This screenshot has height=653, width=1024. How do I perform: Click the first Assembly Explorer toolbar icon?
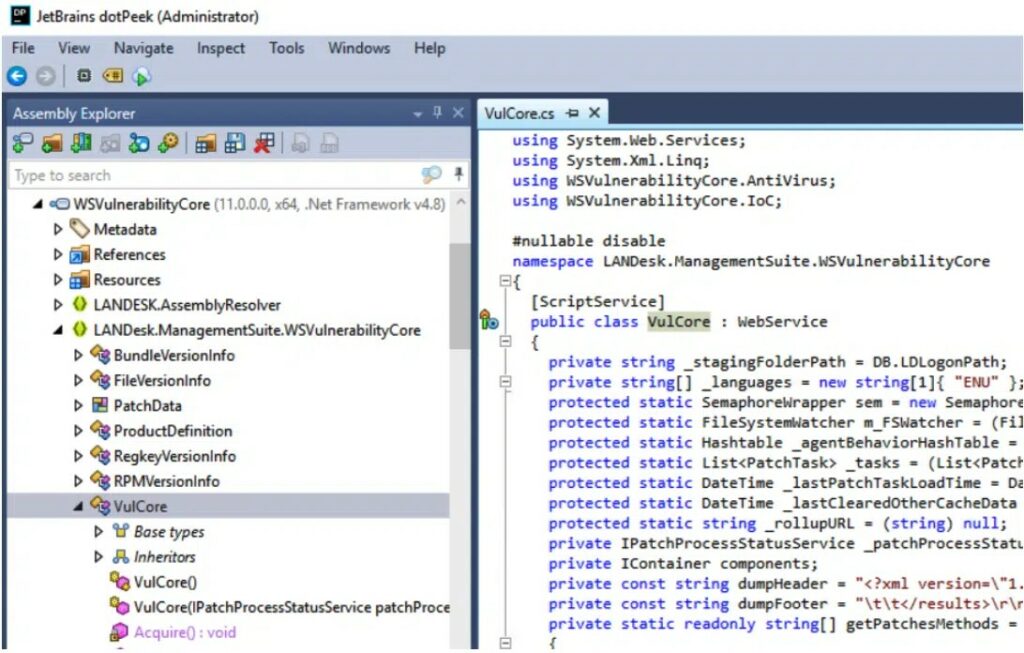pos(22,144)
